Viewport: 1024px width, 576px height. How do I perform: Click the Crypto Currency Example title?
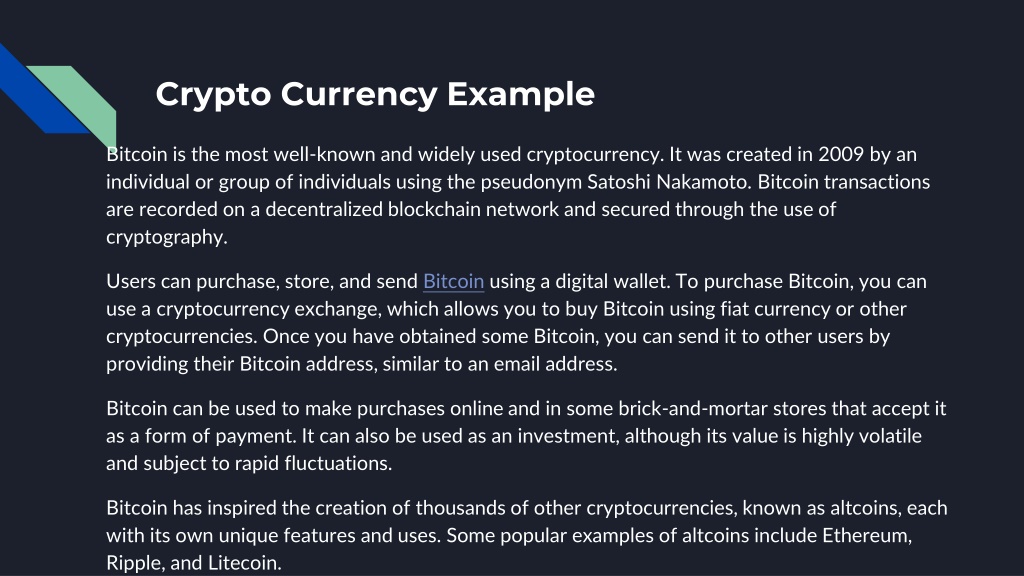click(375, 94)
